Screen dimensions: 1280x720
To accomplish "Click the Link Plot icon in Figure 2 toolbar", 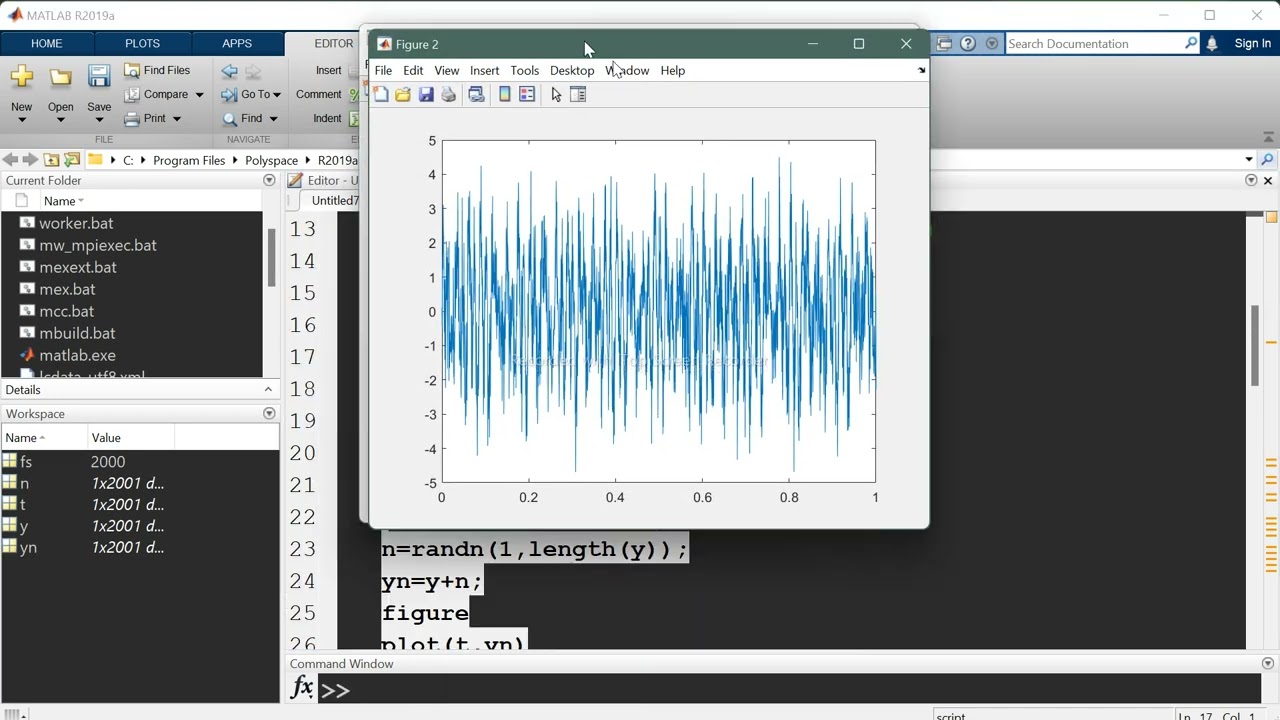I will (x=476, y=94).
